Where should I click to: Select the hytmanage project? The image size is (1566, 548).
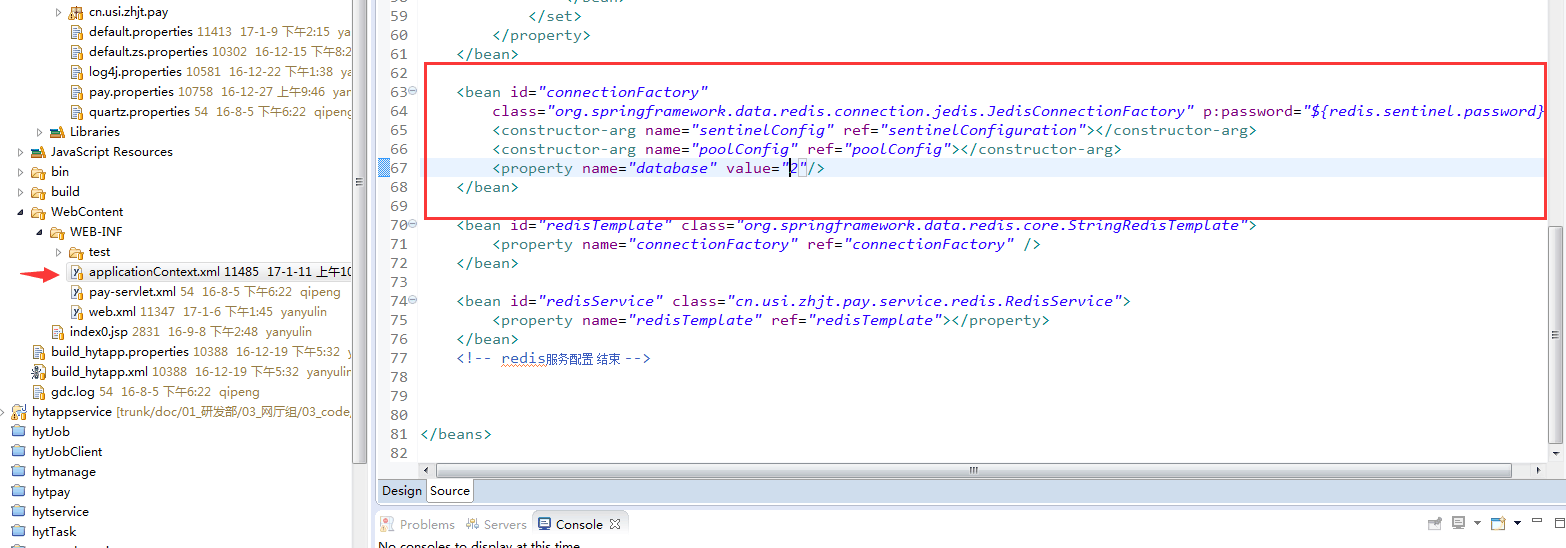pyautogui.click(x=64, y=472)
